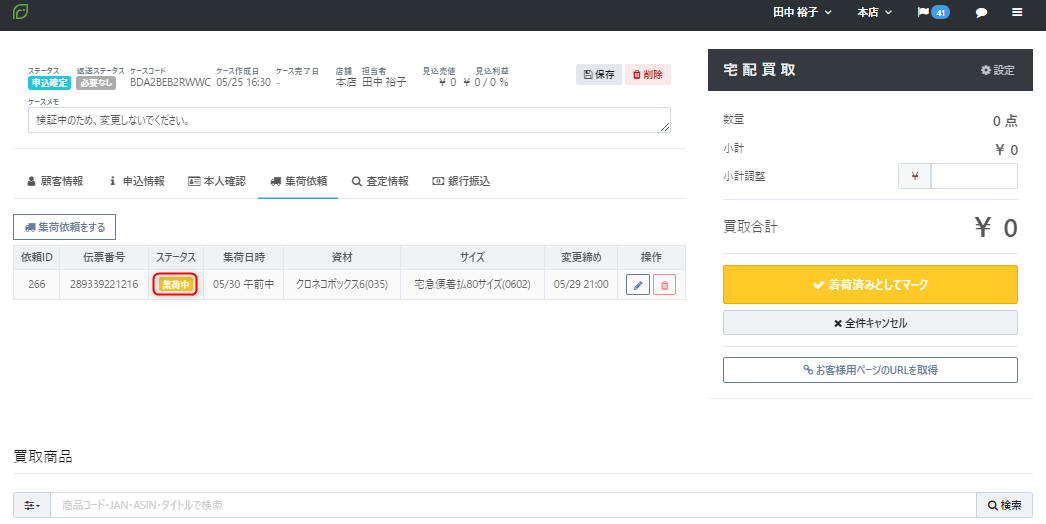Click slip number 289339221216

pyautogui.click(x=104, y=284)
